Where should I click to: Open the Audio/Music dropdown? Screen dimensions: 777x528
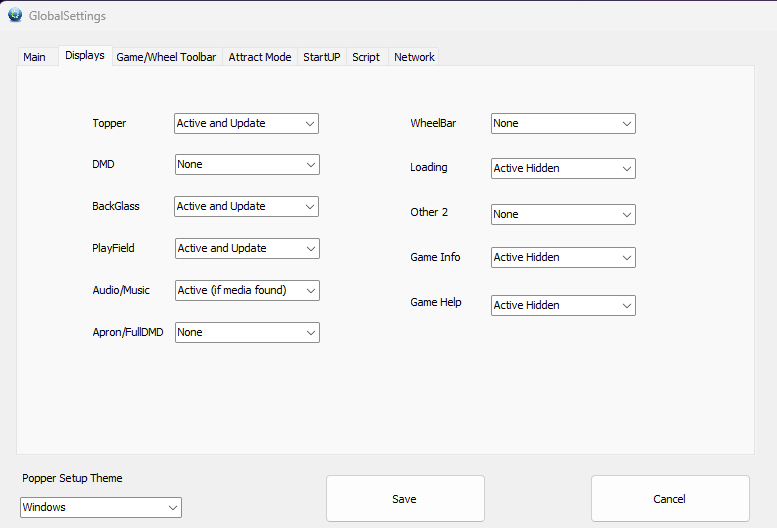click(247, 291)
